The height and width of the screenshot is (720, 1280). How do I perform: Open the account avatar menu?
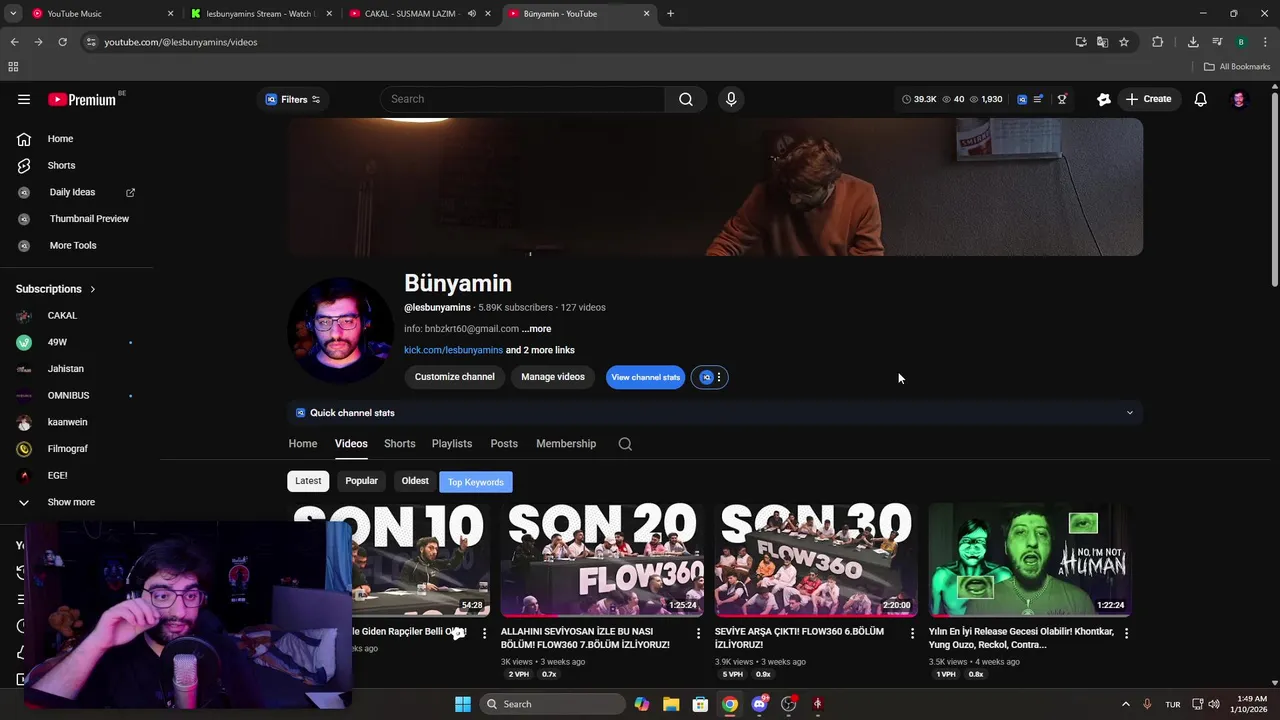(x=1239, y=99)
